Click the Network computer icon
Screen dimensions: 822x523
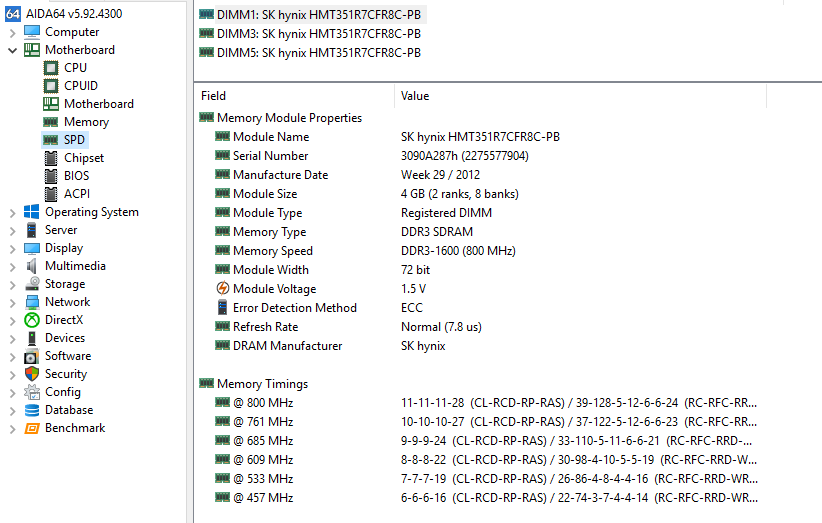tap(31, 302)
